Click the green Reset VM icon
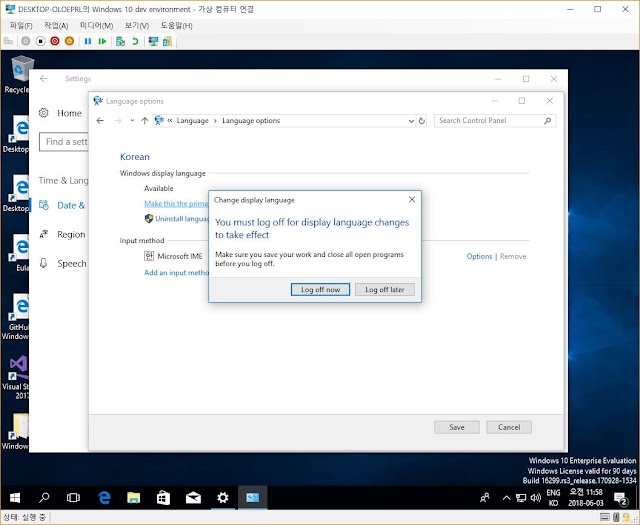Viewport: 640px width, 525px height. (x=102, y=41)
